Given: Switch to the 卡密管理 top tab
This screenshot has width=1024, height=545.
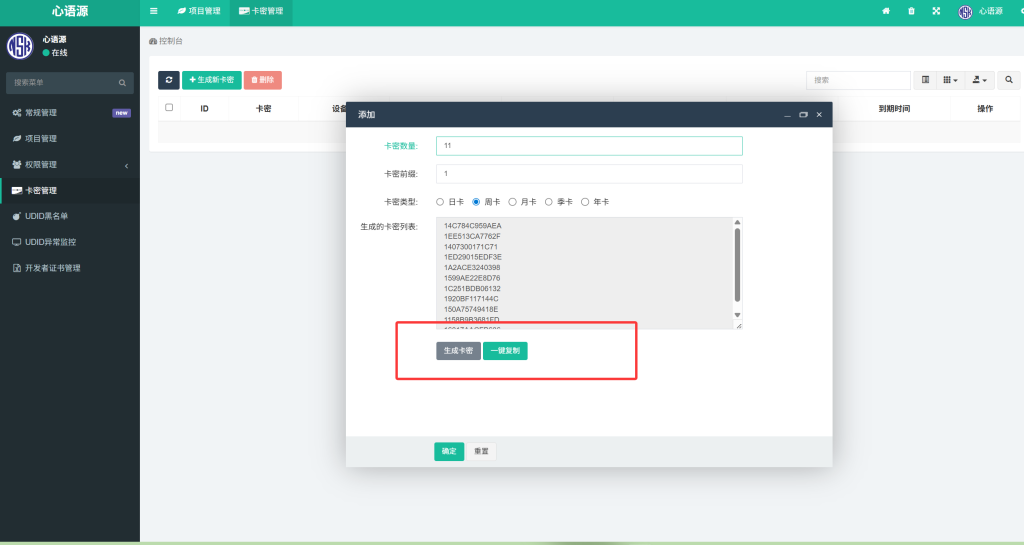Looking at the screenshot, I should 261,11.
